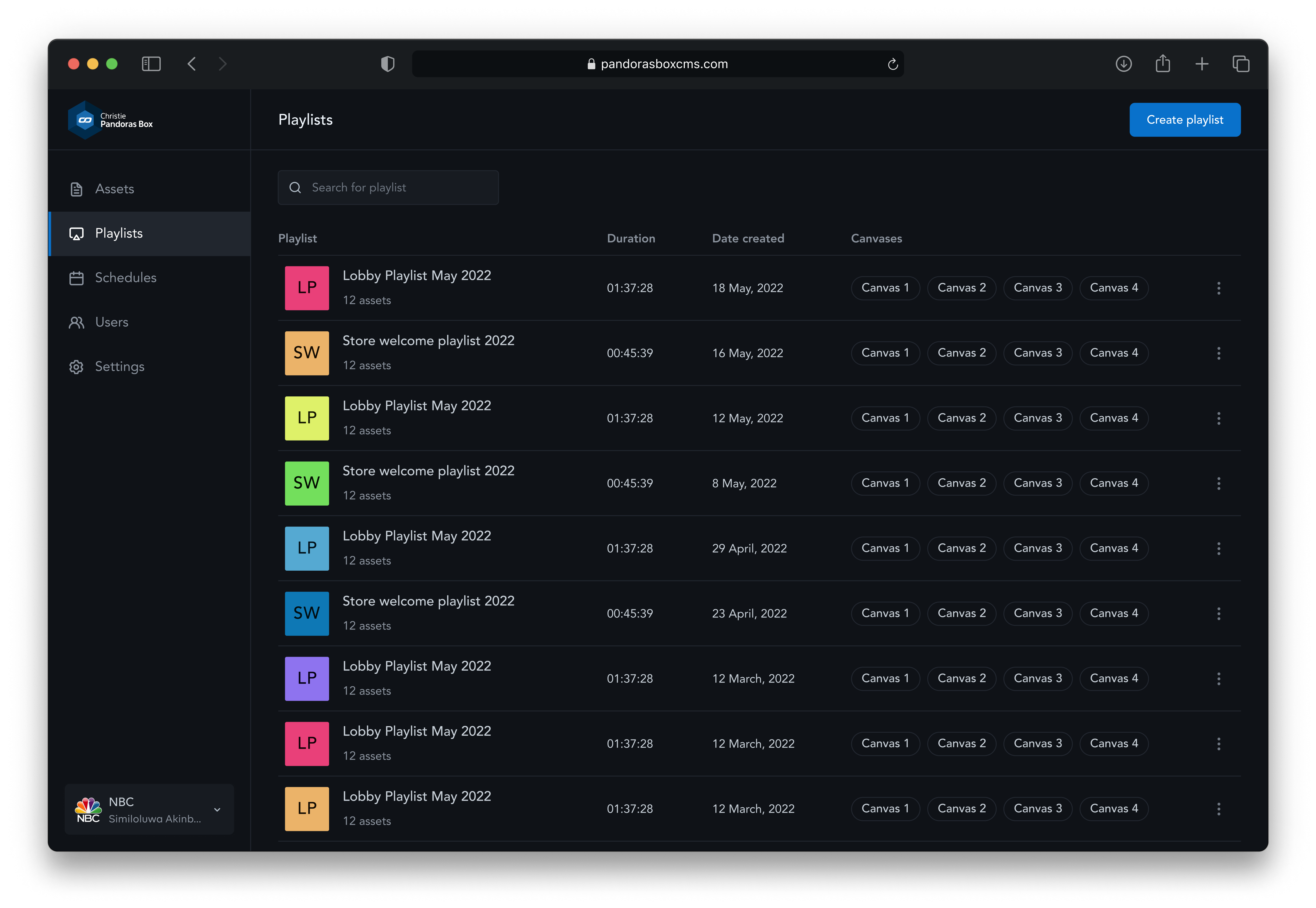Image resolution: width=1316 pixels, height=908 pixels.
Task: Expand NBC account switcher chevron
Action: coord(217,809)
